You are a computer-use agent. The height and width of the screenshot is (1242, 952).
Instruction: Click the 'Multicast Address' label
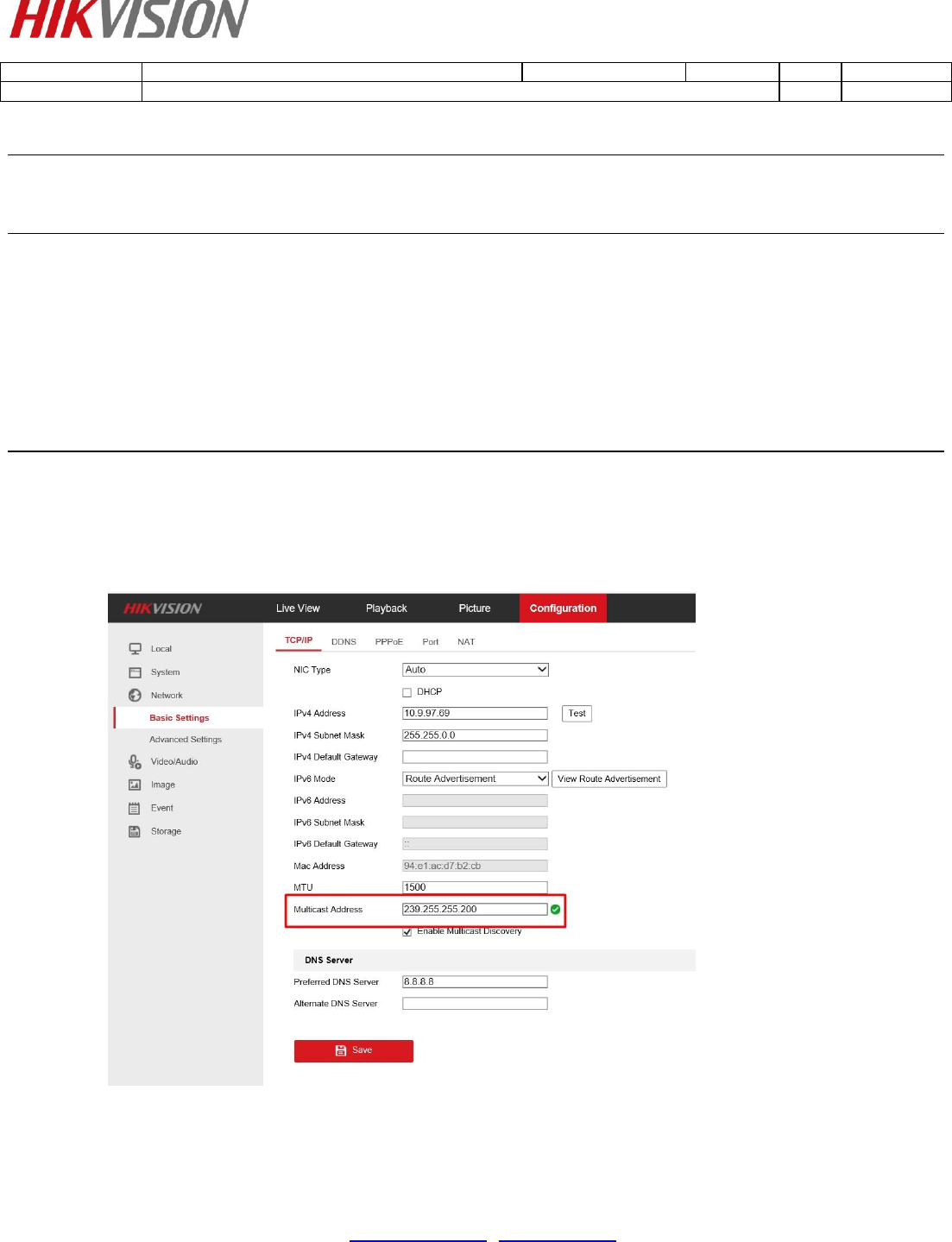(x=328, y=910)
